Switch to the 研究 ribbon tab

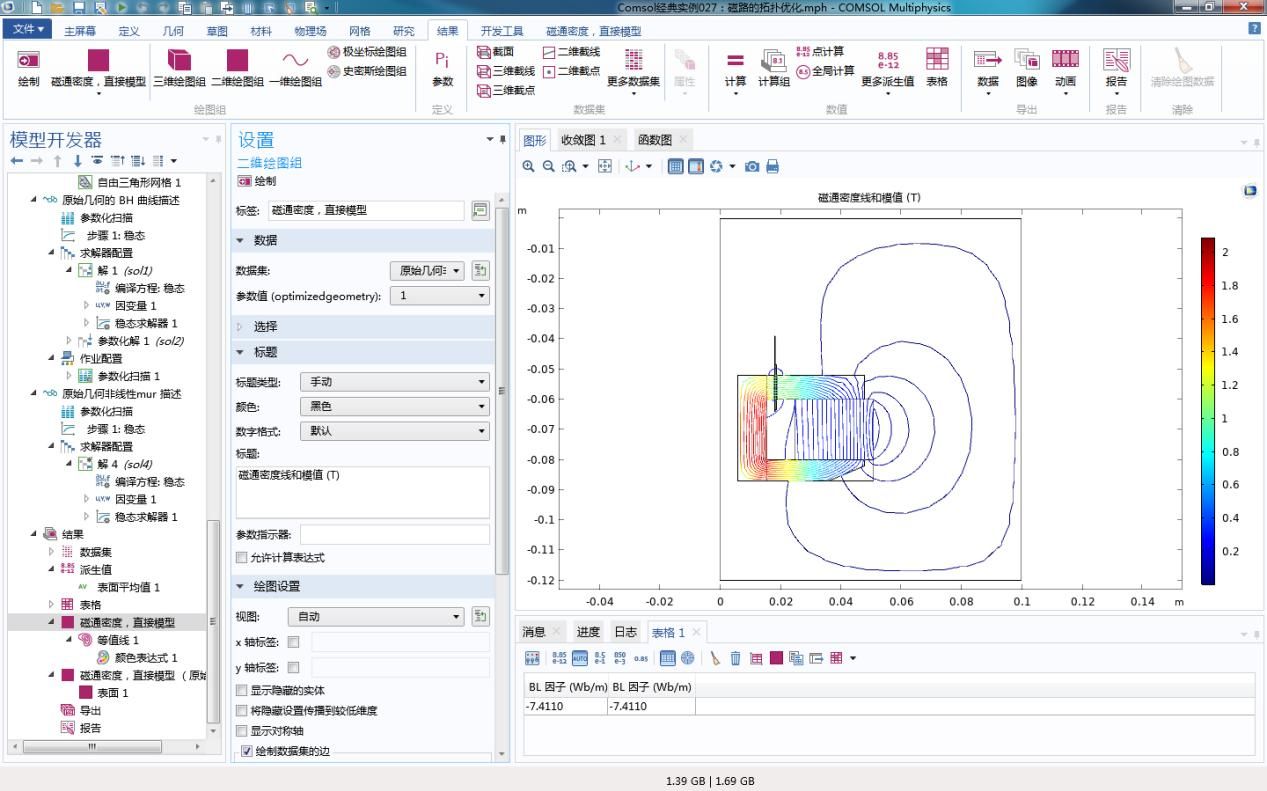coord(404,31)
